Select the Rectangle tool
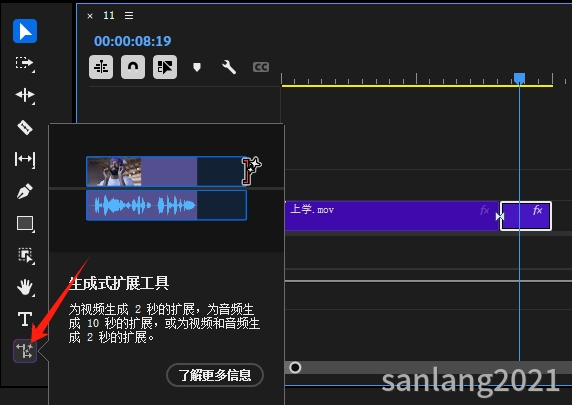 click(25, 223)
